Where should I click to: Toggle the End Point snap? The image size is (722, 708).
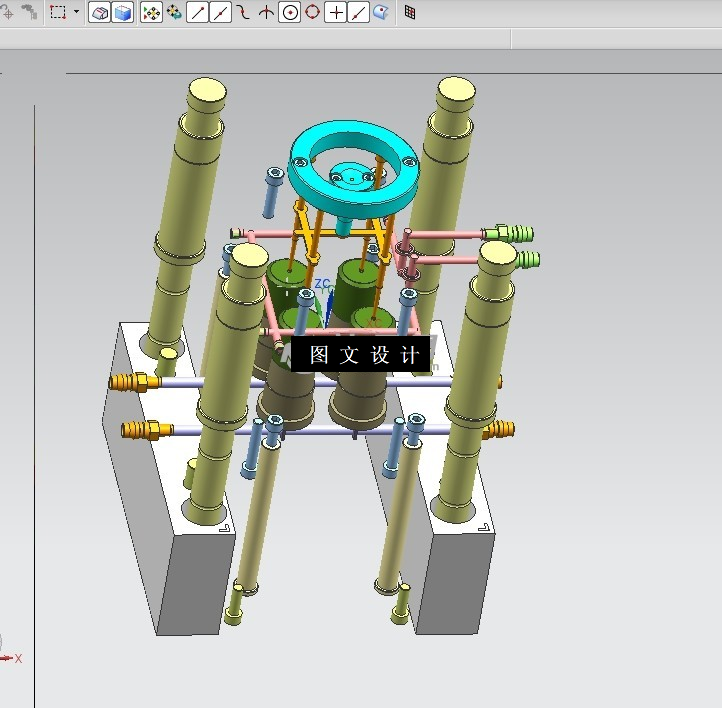coord(198,13)
